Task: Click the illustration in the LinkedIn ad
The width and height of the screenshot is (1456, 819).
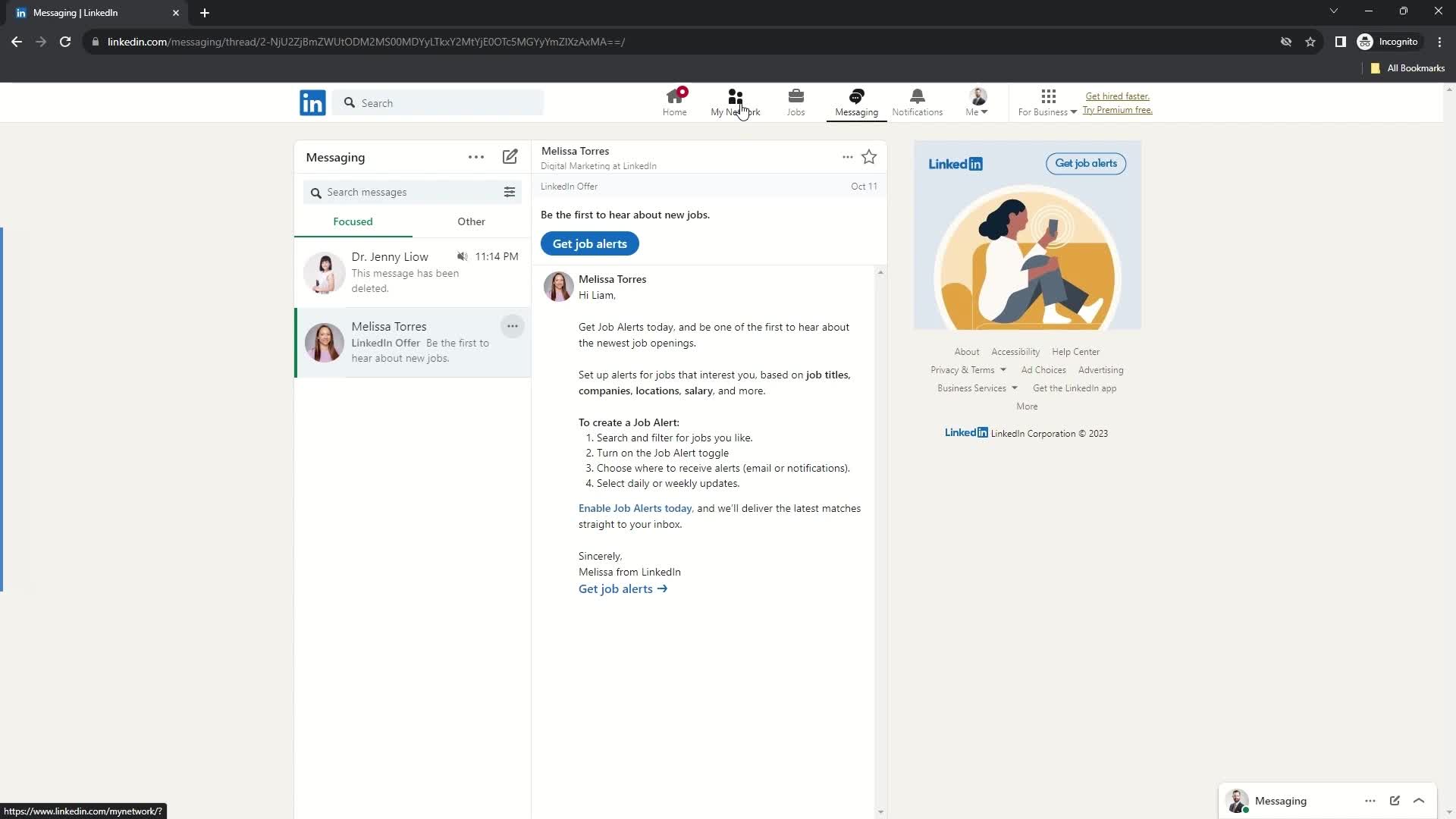Action: 1027,258
